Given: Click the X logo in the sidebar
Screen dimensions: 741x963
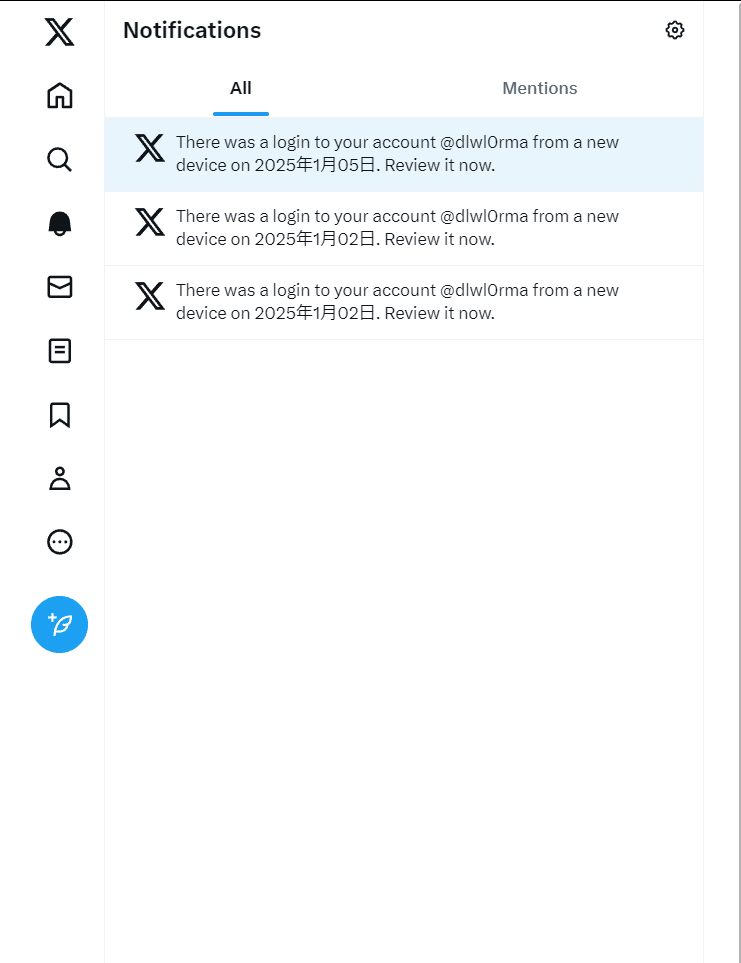Looking at the screenshot, I should coord(60,32).
